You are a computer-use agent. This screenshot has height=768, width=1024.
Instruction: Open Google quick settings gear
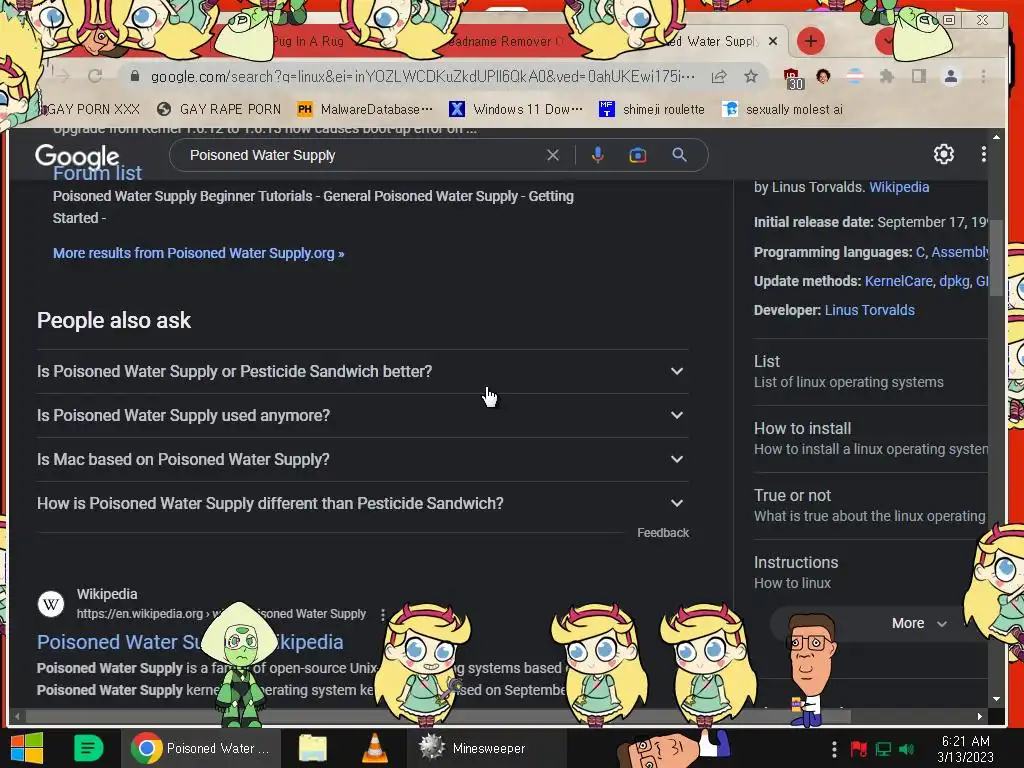point(944,154)
